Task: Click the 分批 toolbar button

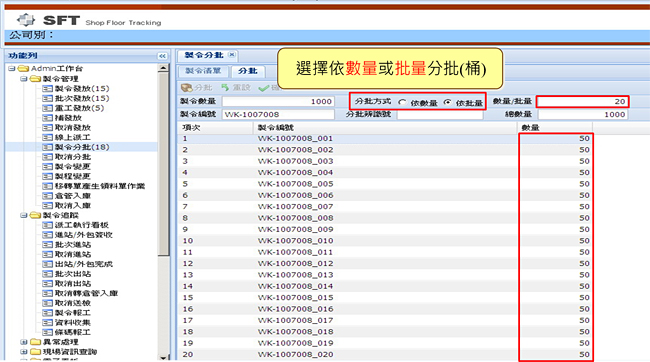Action: (197, 87)
